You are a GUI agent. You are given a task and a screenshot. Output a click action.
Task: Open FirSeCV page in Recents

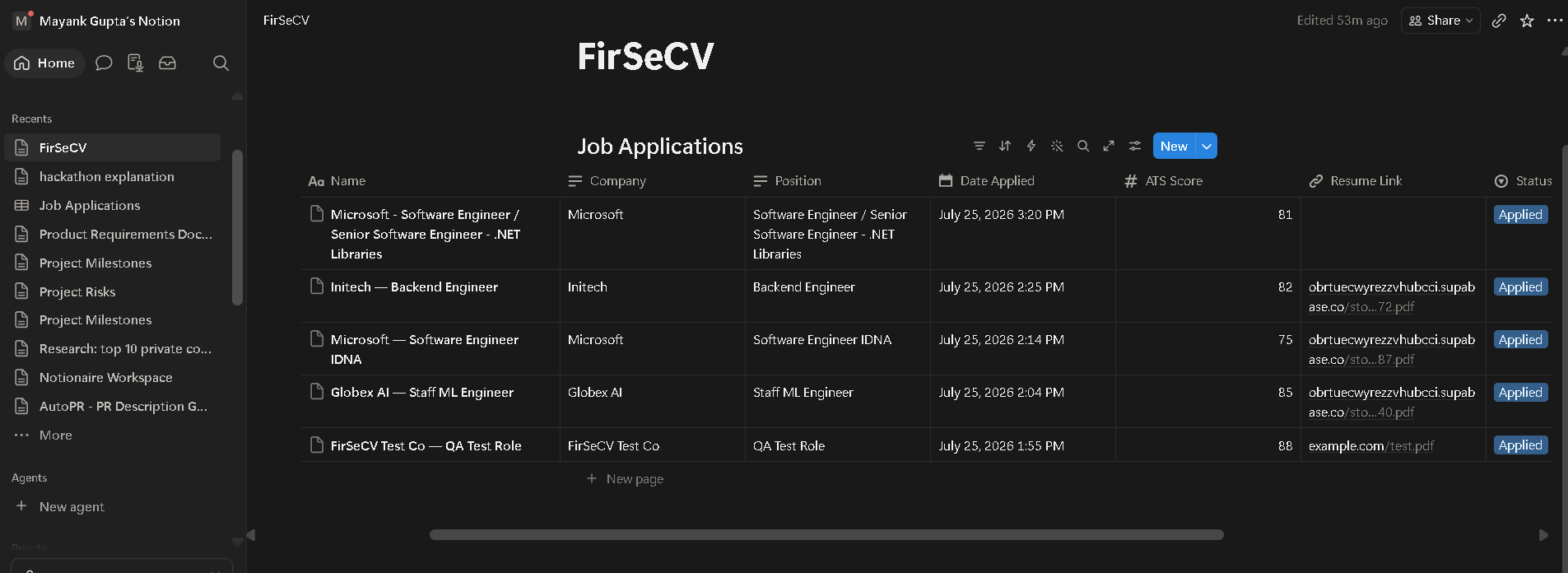(x=113, y=147)
